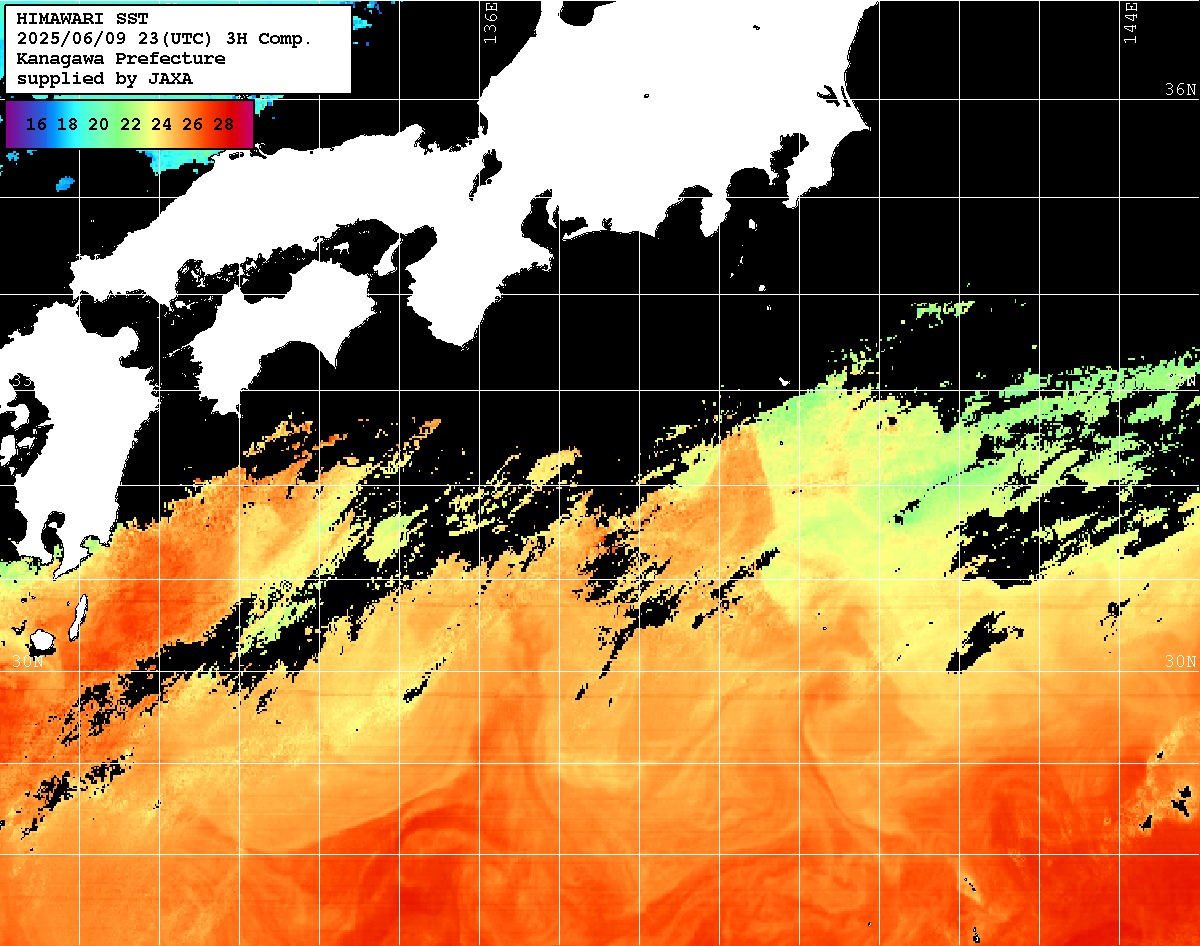
Task: Click the 'supplied by JAXA' credit text
Action: (x=105, y=79)
